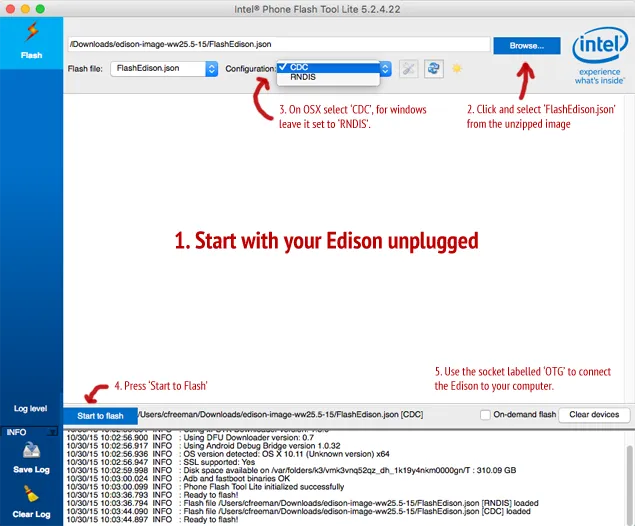Click Start to flash button
Image resolution: width=635 pixels, height=526 pixels.
[x=100, y=416]
